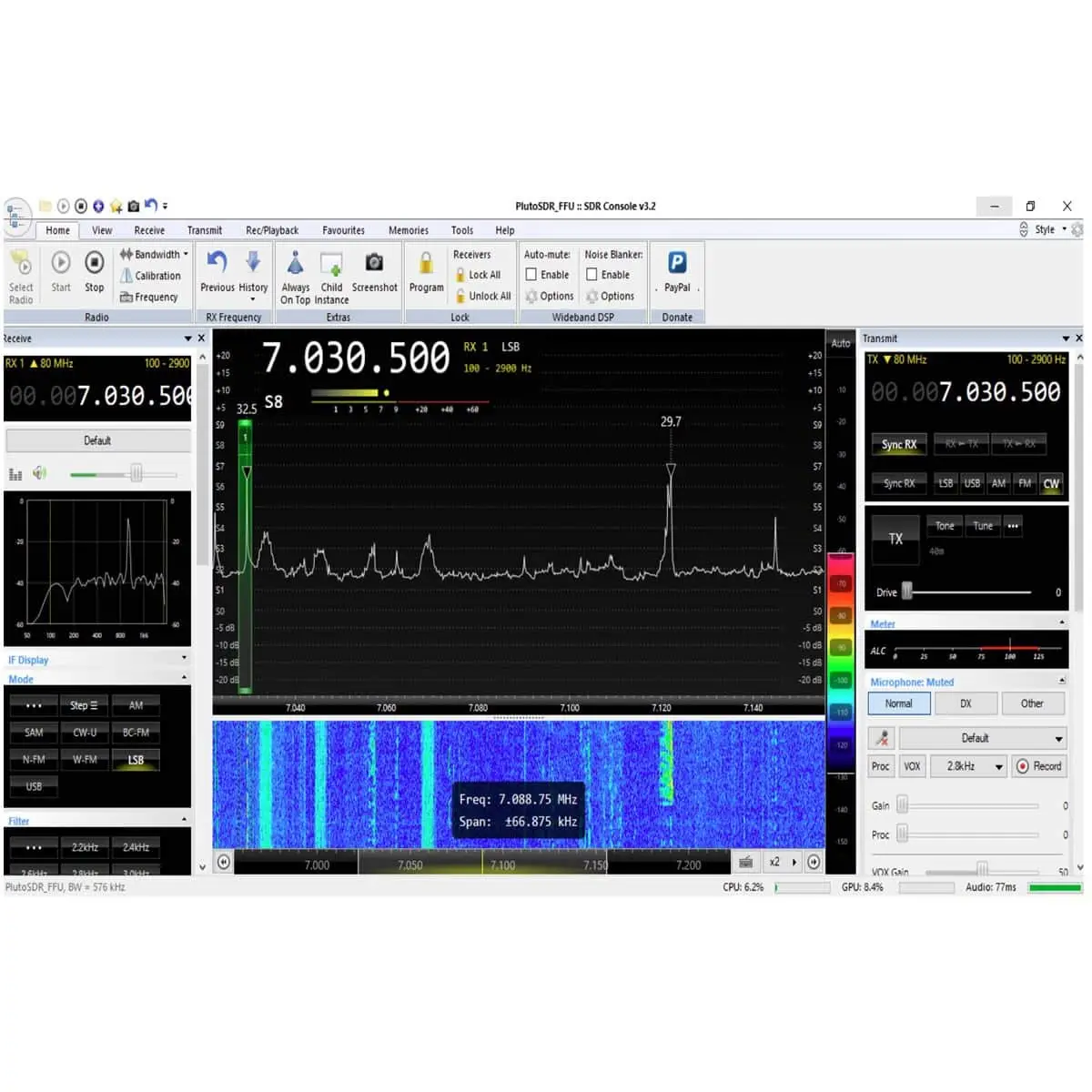This screenshot has height=1092, width=1092.
Task: Enable the Auto-mute checkbox
Action: click(531, 274)
